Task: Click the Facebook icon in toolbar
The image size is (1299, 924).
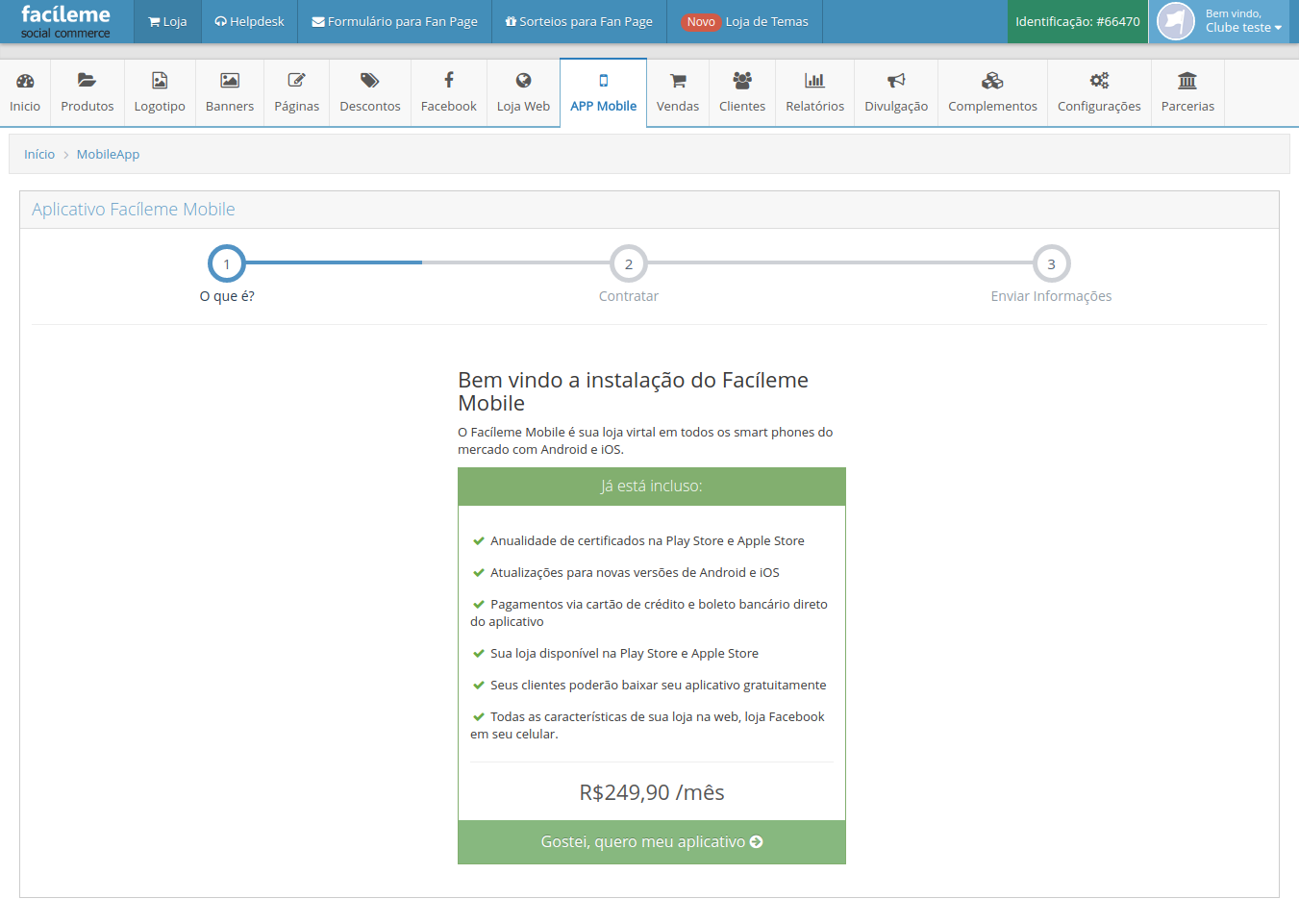Action: tap(449, 81)
